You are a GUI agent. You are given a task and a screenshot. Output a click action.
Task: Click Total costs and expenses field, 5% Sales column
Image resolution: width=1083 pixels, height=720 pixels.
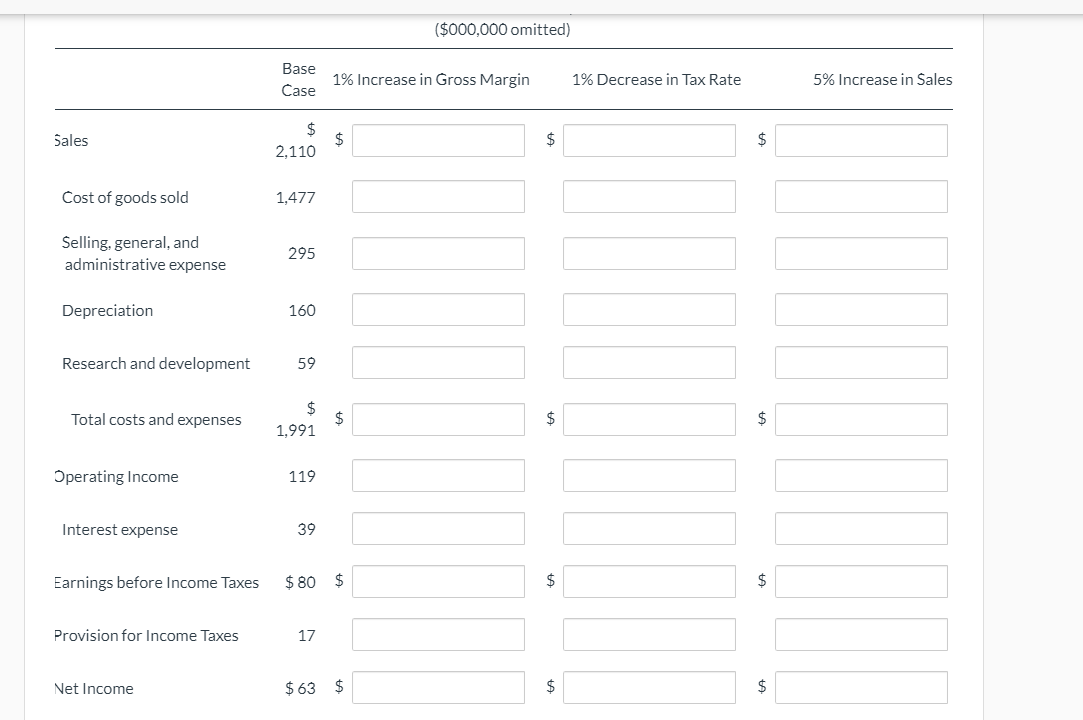pos(861,419)
